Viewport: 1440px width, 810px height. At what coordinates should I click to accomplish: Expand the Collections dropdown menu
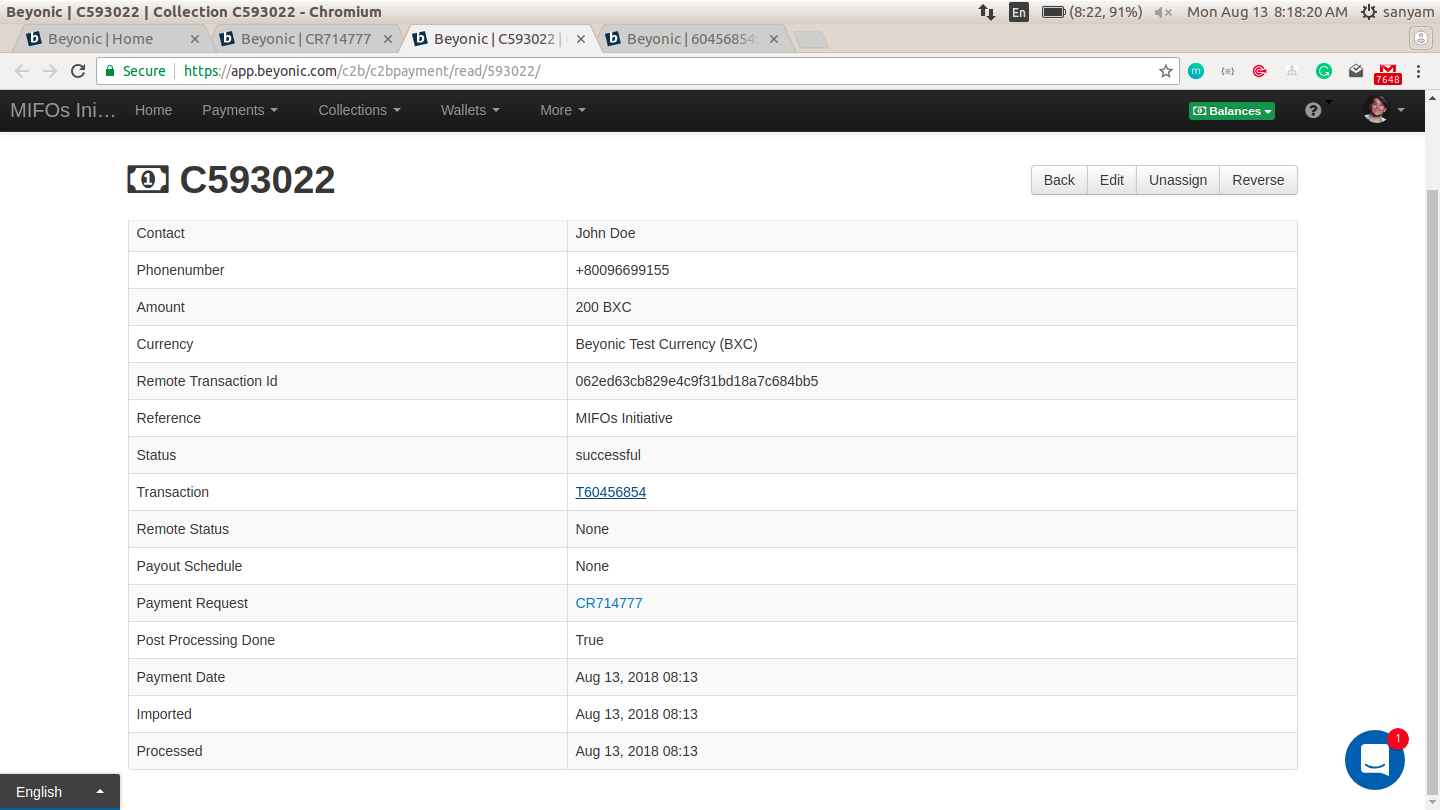(x=359, y=110)
